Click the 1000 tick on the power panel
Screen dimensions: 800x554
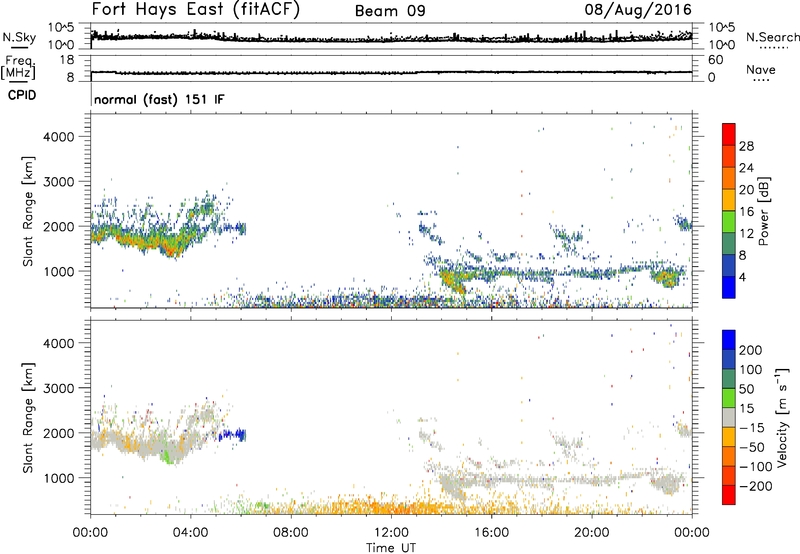coord(59,271)
